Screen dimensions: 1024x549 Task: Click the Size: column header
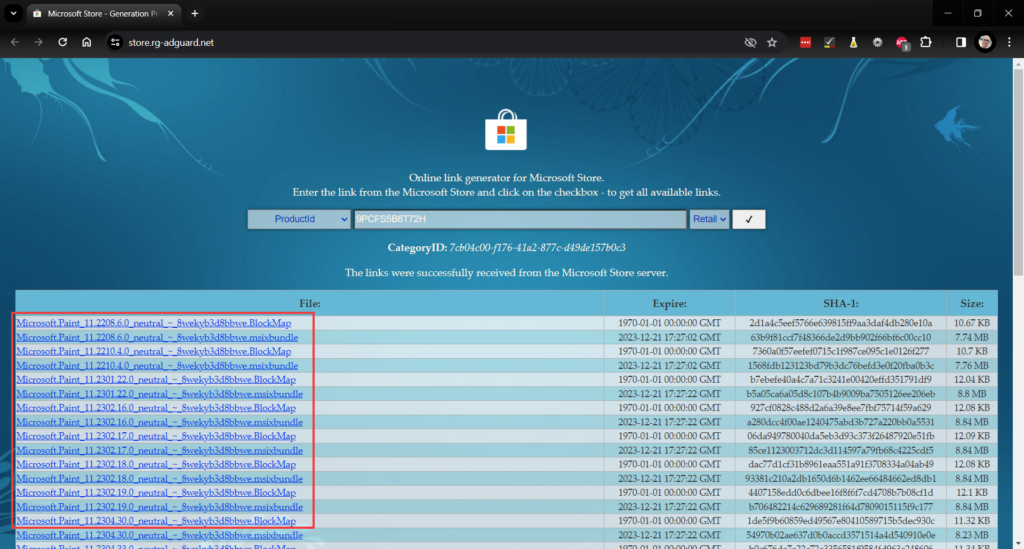pos(972,304)
